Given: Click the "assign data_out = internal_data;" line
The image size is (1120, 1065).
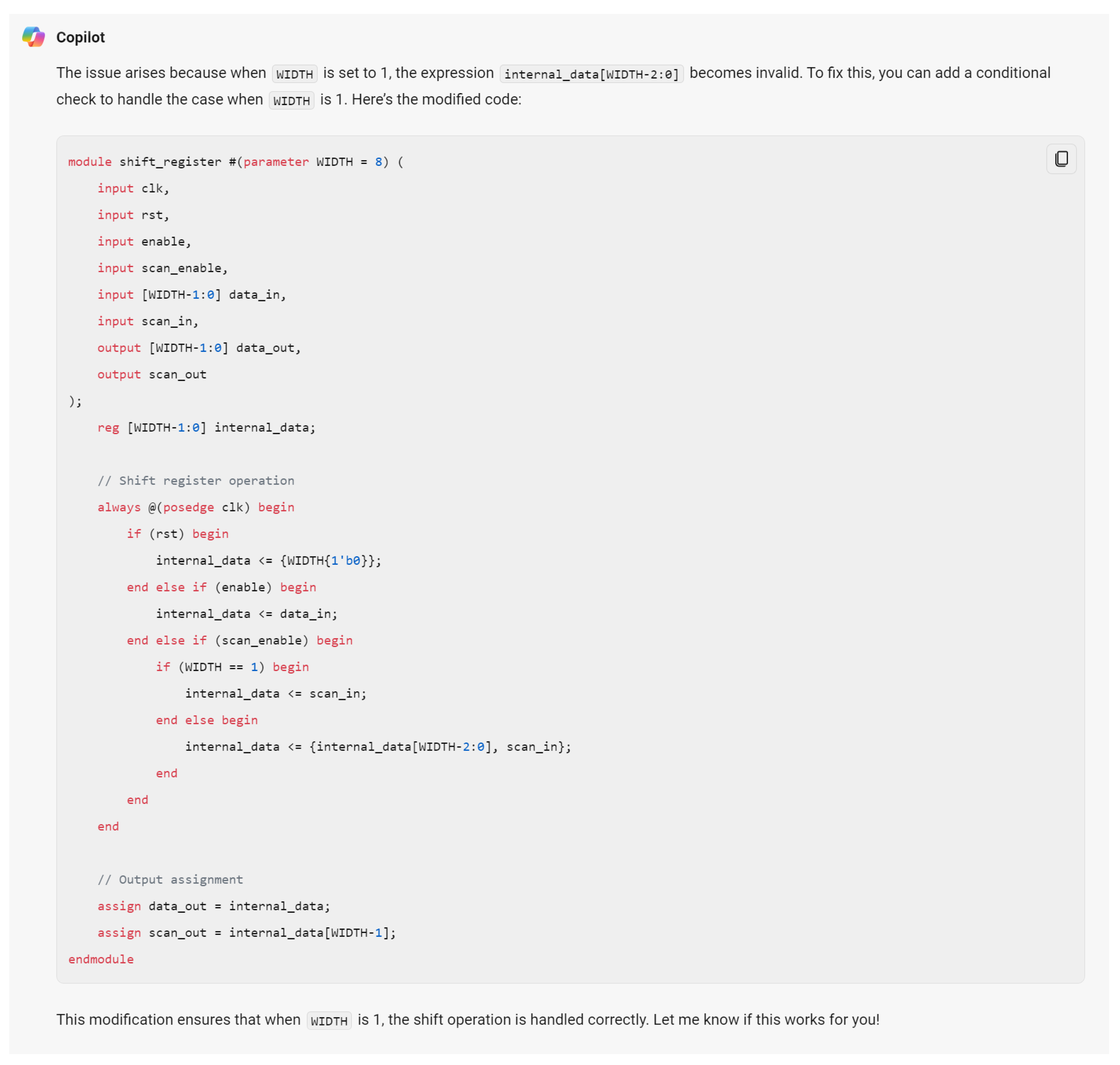Looking at the screenshot, I should point(214,906).
